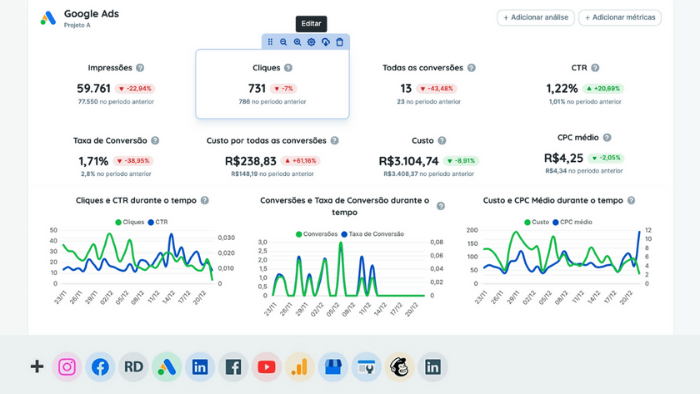Viewport: 700px width, 394px height.
Task: Click the drag handle on the Cliques card toolbar
Action: pos(270,42)
